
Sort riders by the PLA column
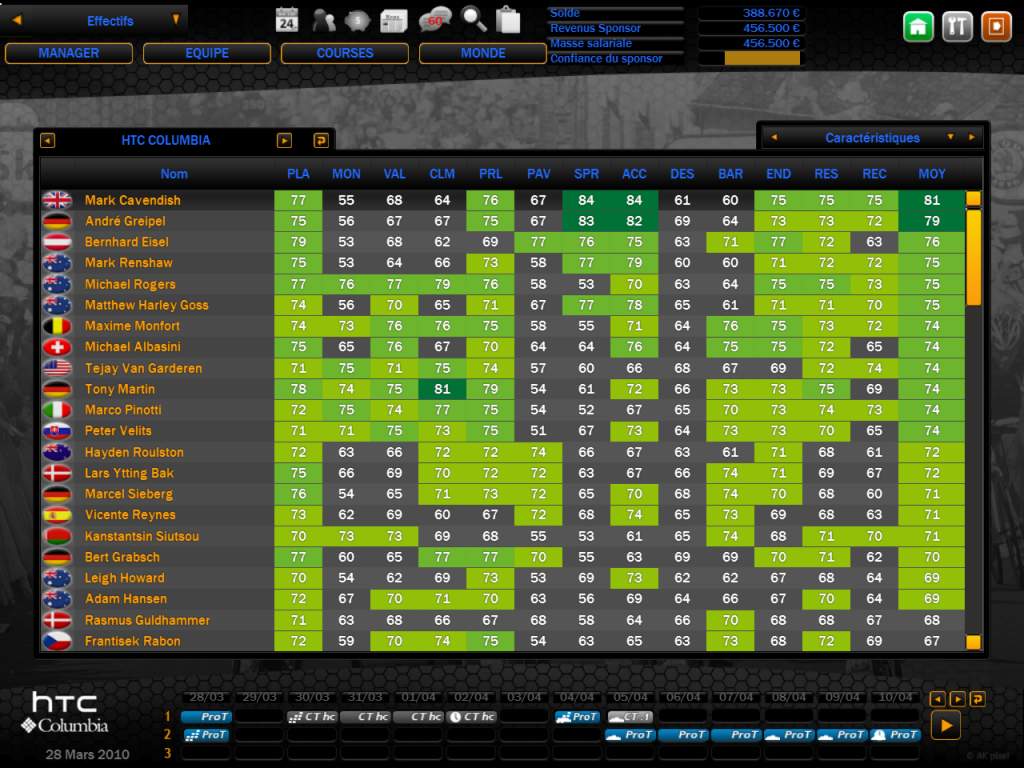coord(298,174)
